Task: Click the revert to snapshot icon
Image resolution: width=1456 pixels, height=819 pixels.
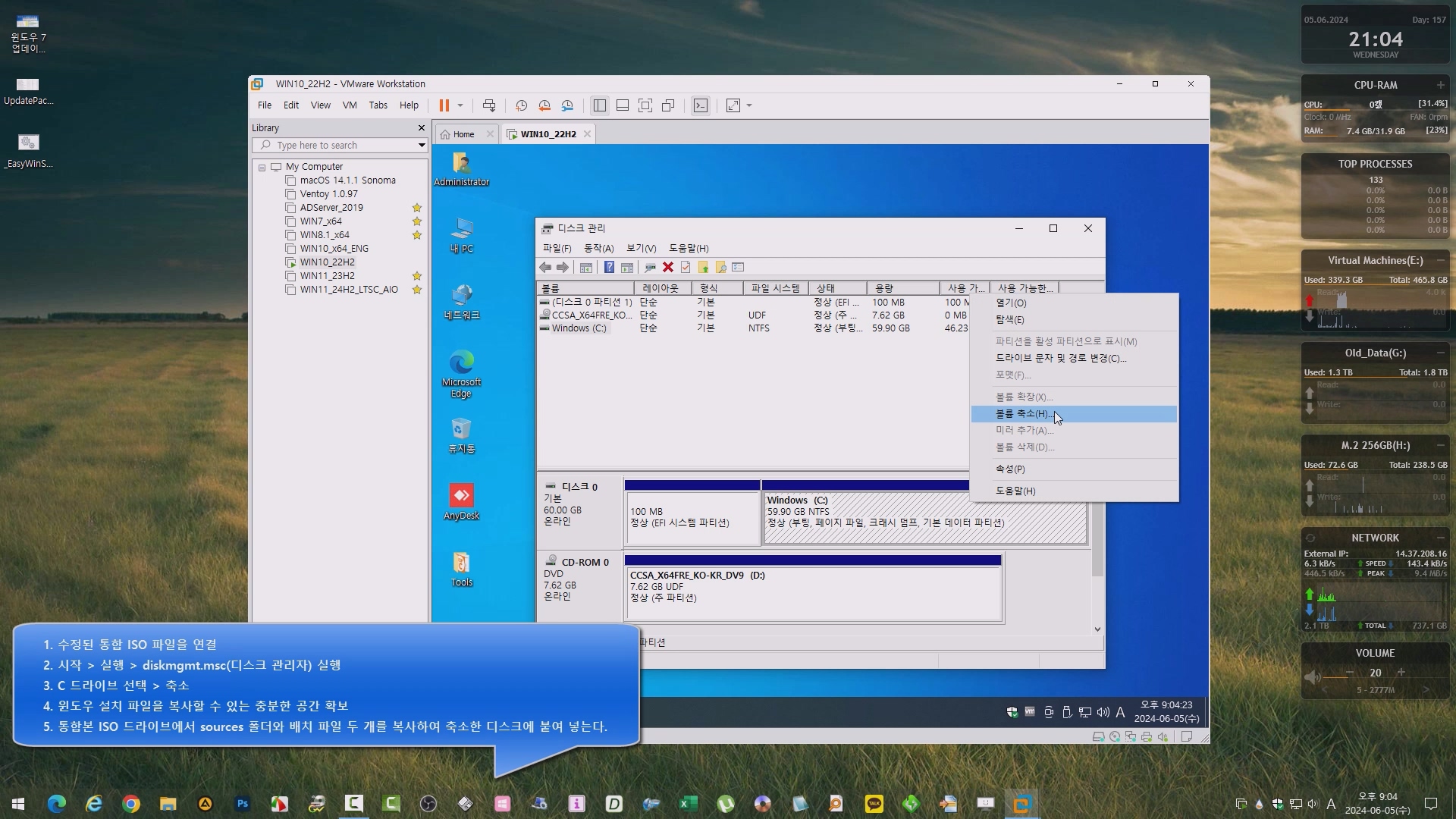Action: (544, 105)
